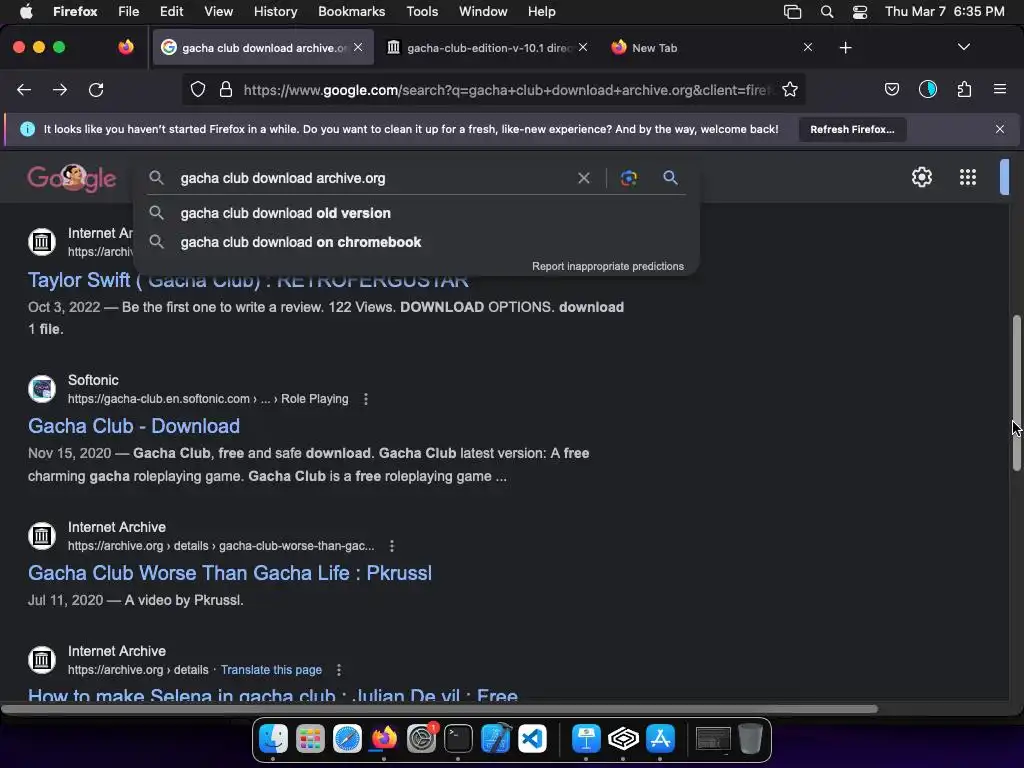Click the horizontal scrollbar at page bottom
This screenshot has height=768, width=1024.
coord(439,709)
